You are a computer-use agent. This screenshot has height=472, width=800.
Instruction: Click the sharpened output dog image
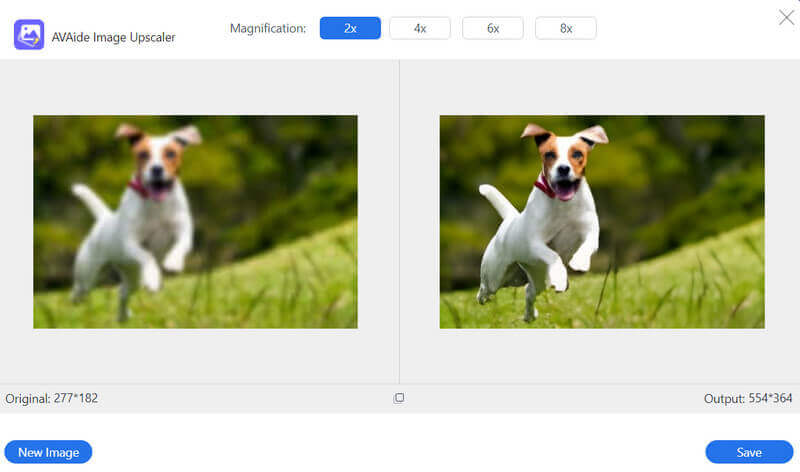(x=602, y=222)
